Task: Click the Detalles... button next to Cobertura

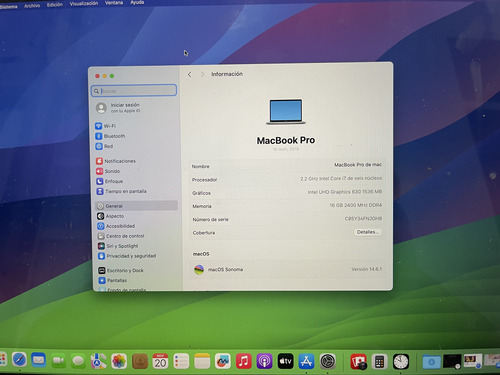Action: tap(367, 232)
